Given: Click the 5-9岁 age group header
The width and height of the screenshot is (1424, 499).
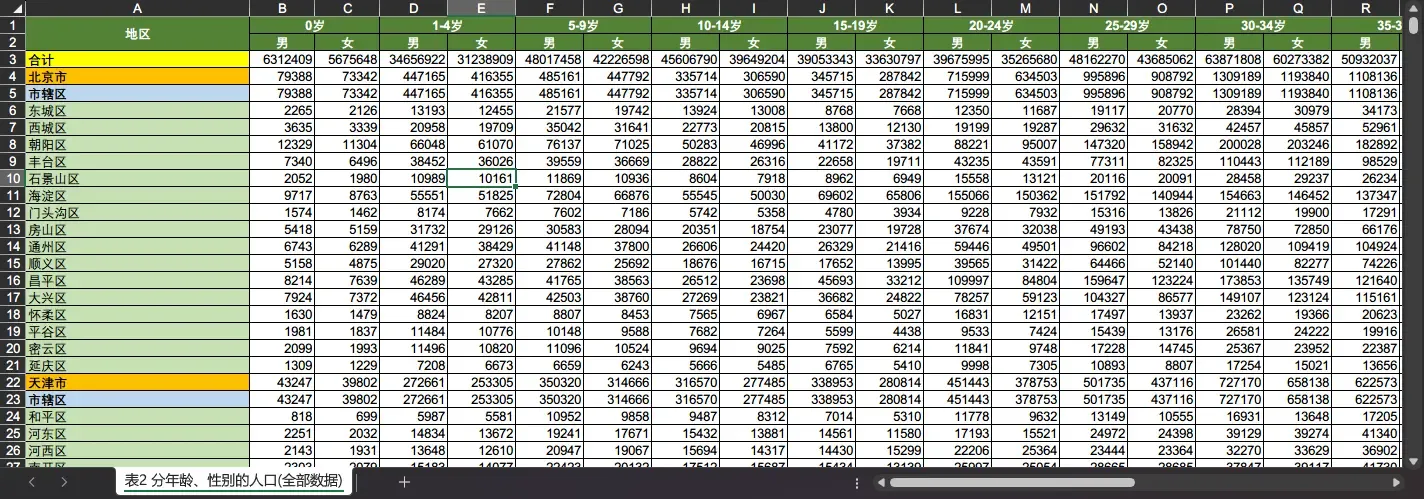Looking at the screenshot, I should point(584,25).
